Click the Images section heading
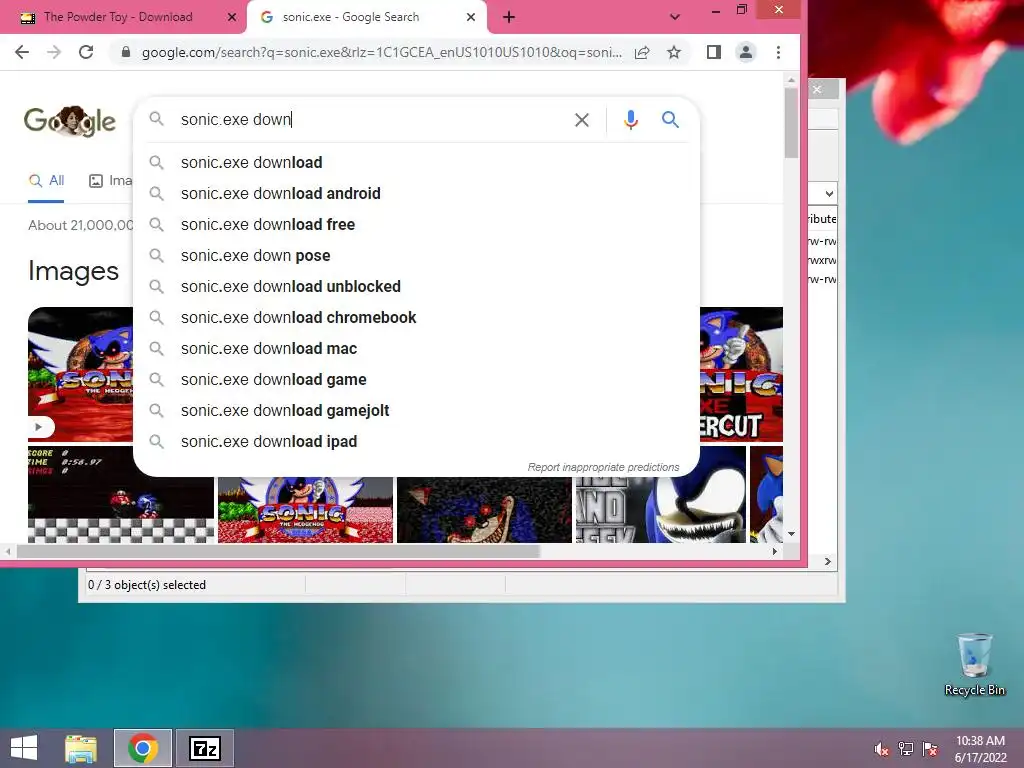The height and width of the screenshot is (768, 1024). [x=73, y=271]
